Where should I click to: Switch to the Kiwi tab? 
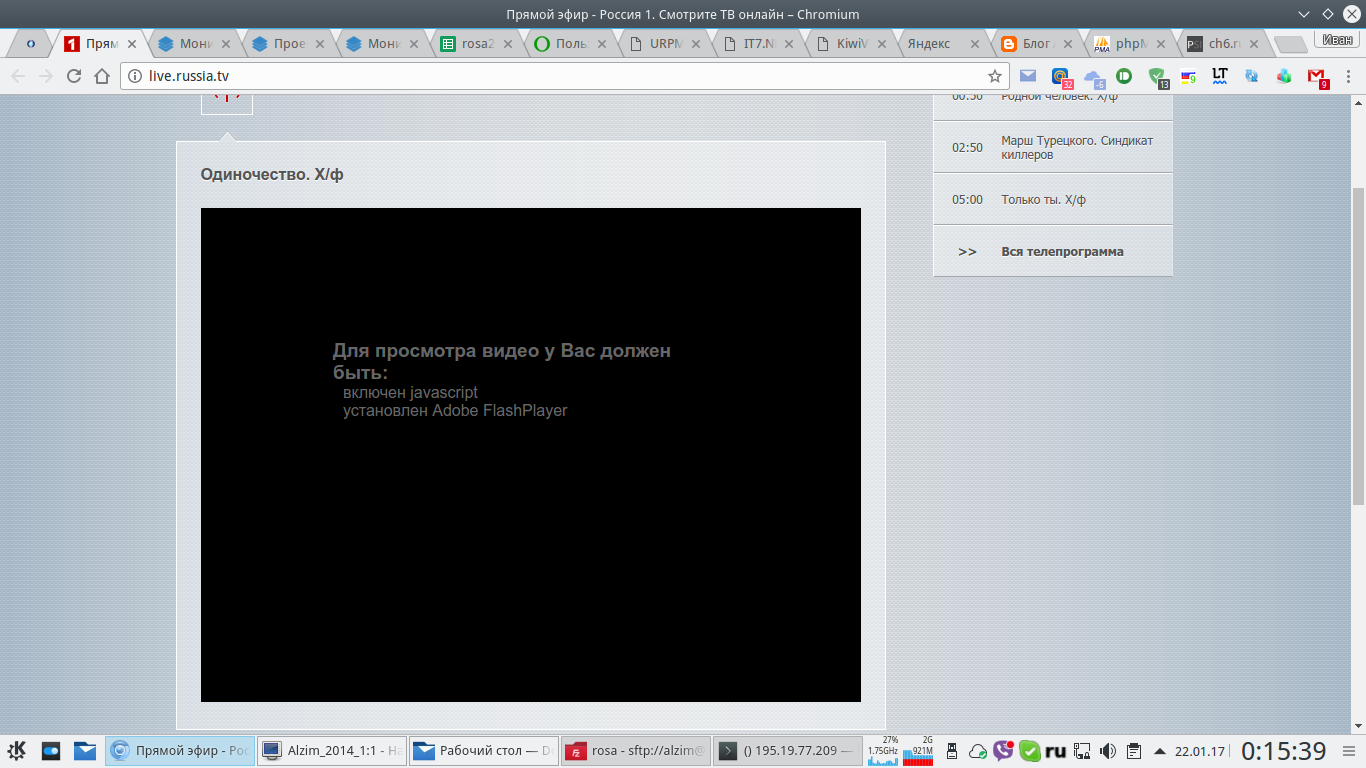(x=852, y=44)
